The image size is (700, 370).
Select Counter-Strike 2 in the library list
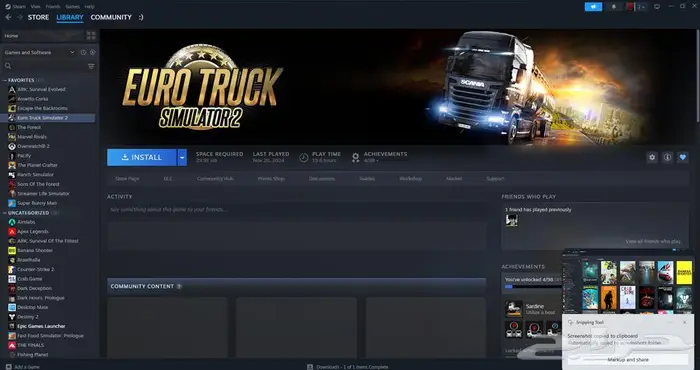tap(35, 269)
